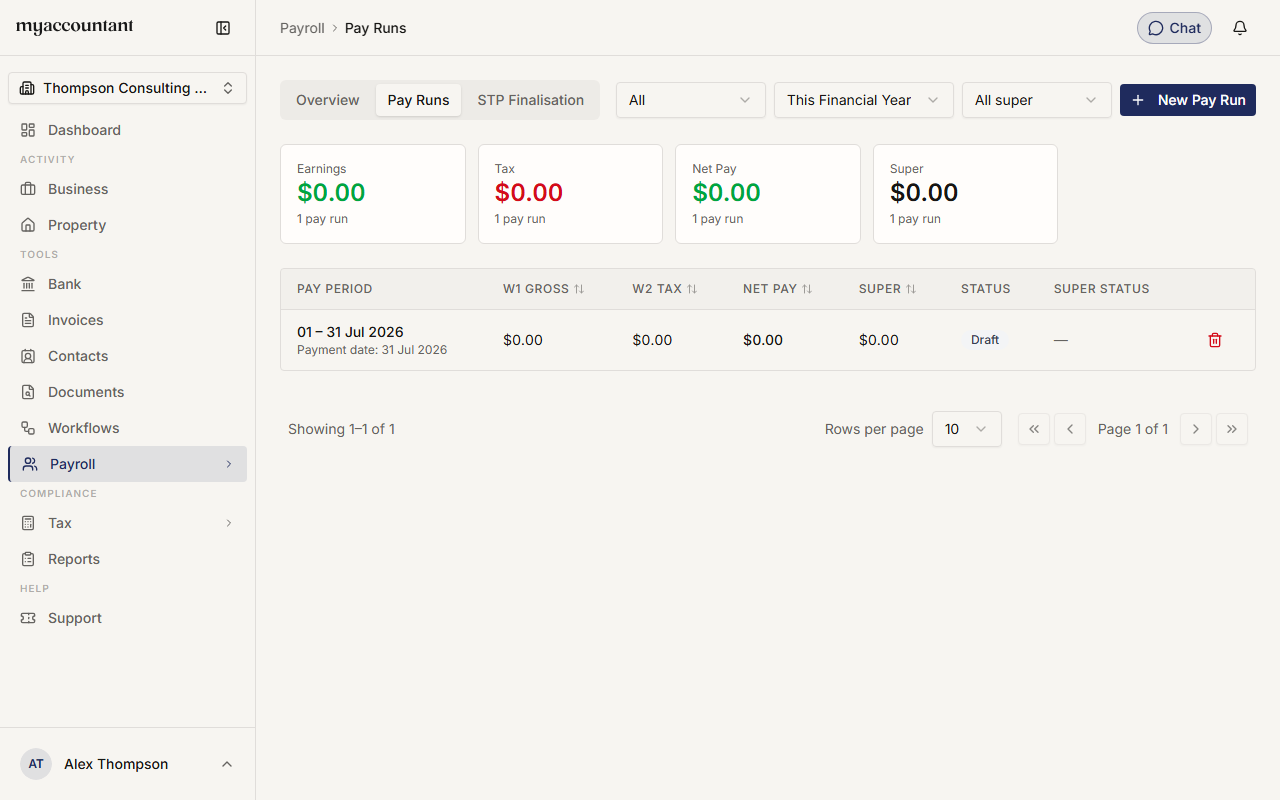Click the Invoices document icon
Screen dimensions: 1280x800
click(28, 320)
